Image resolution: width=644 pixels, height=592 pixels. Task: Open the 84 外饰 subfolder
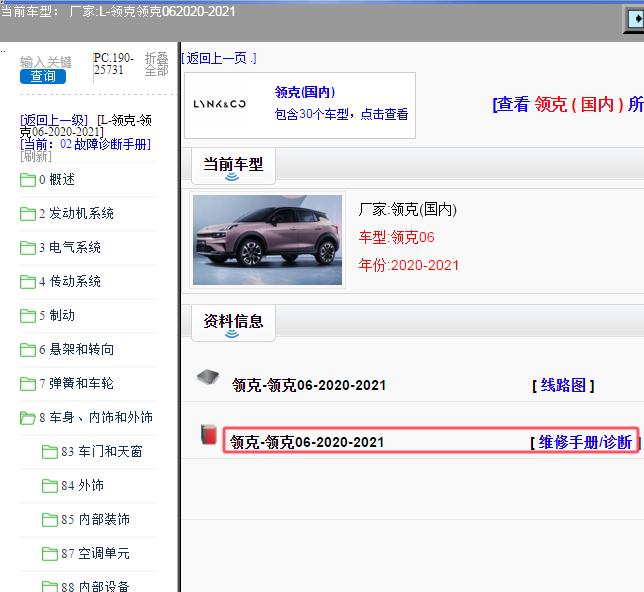tap(83, 486)
